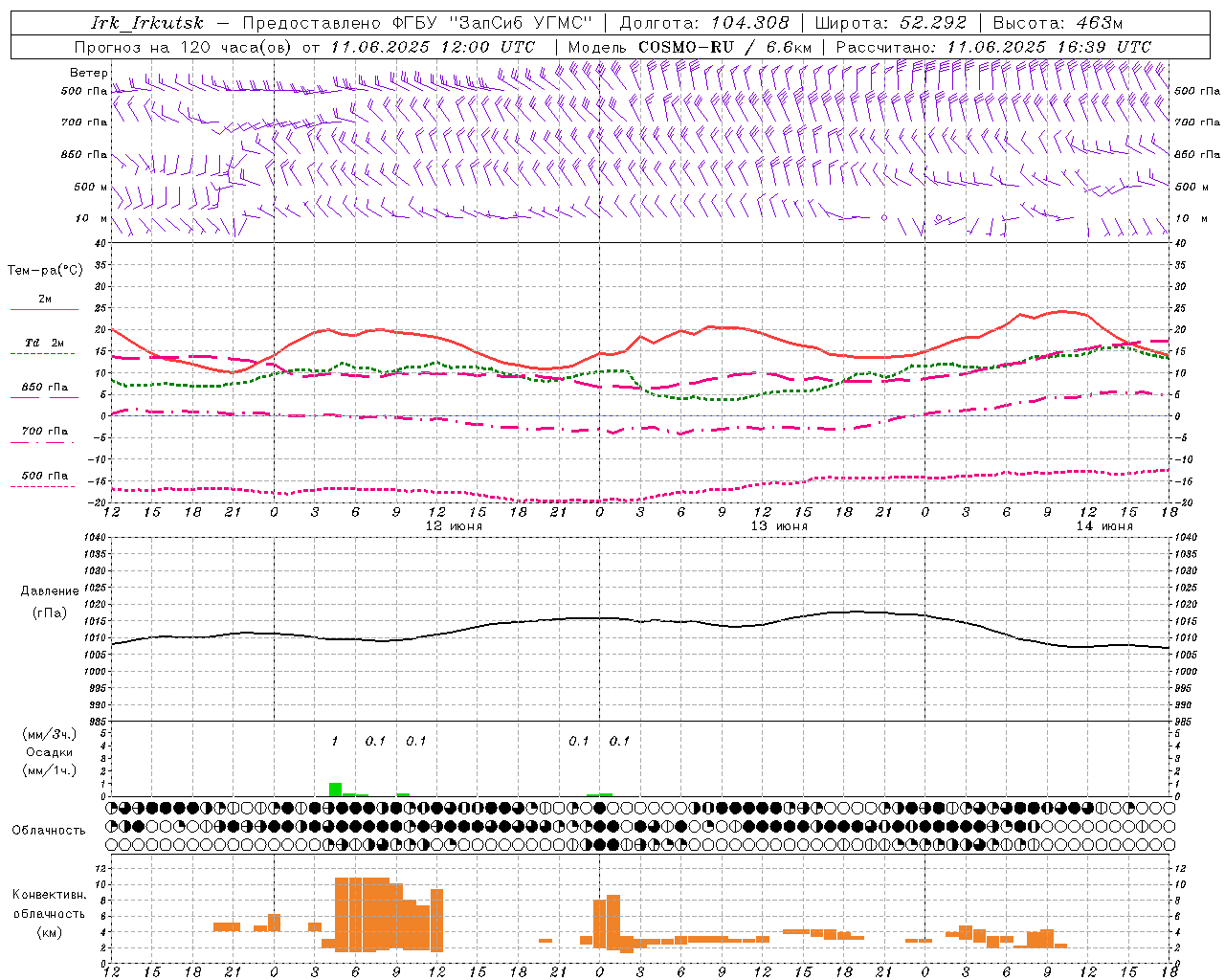Click the Модель COSMO-RU / 6.6км label
This screenshot has height=980, width=1225.
coord(689,47)
